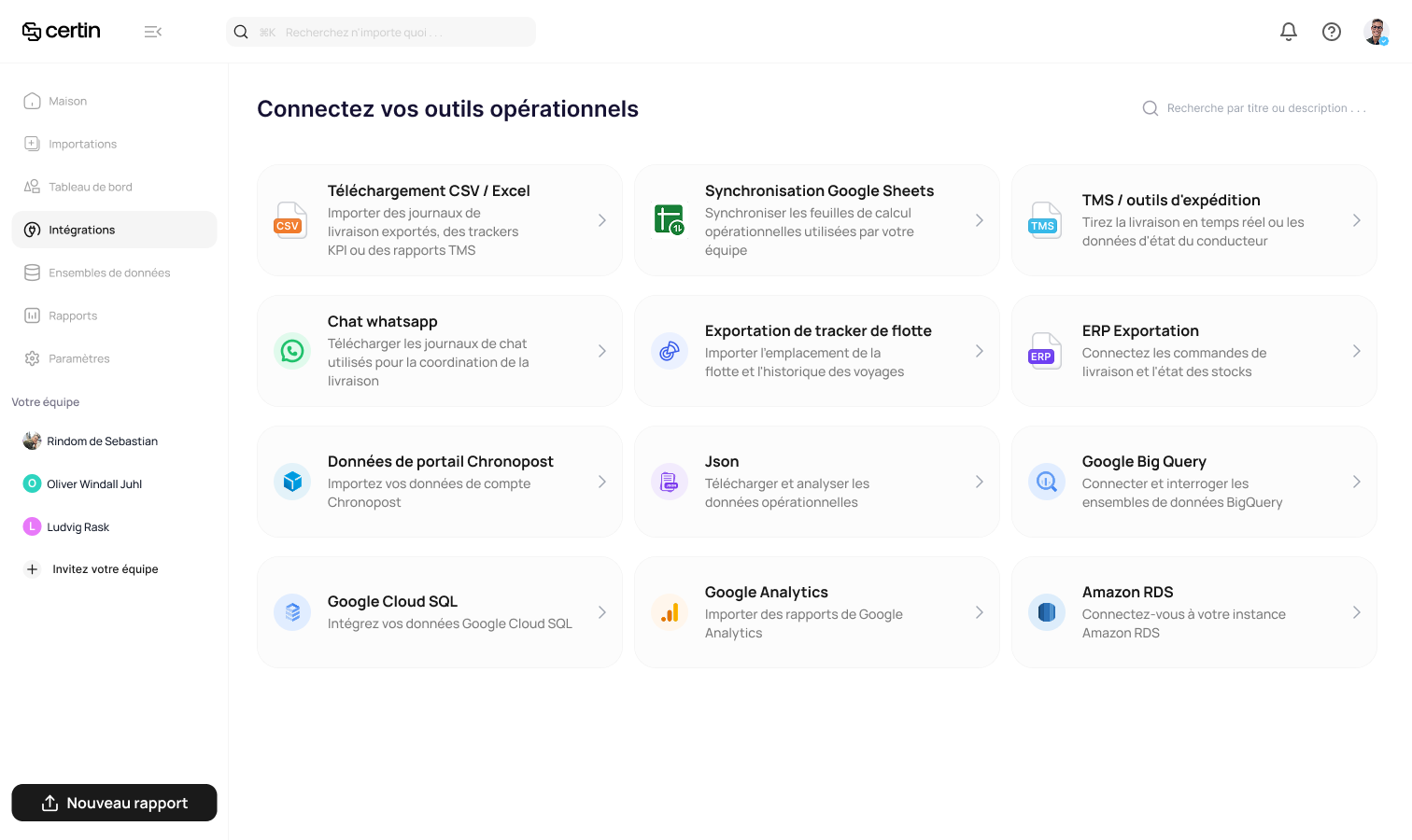The image size is (1412, 840).
Task: Select the CSV file icon
Action: [x=290, y=220]
